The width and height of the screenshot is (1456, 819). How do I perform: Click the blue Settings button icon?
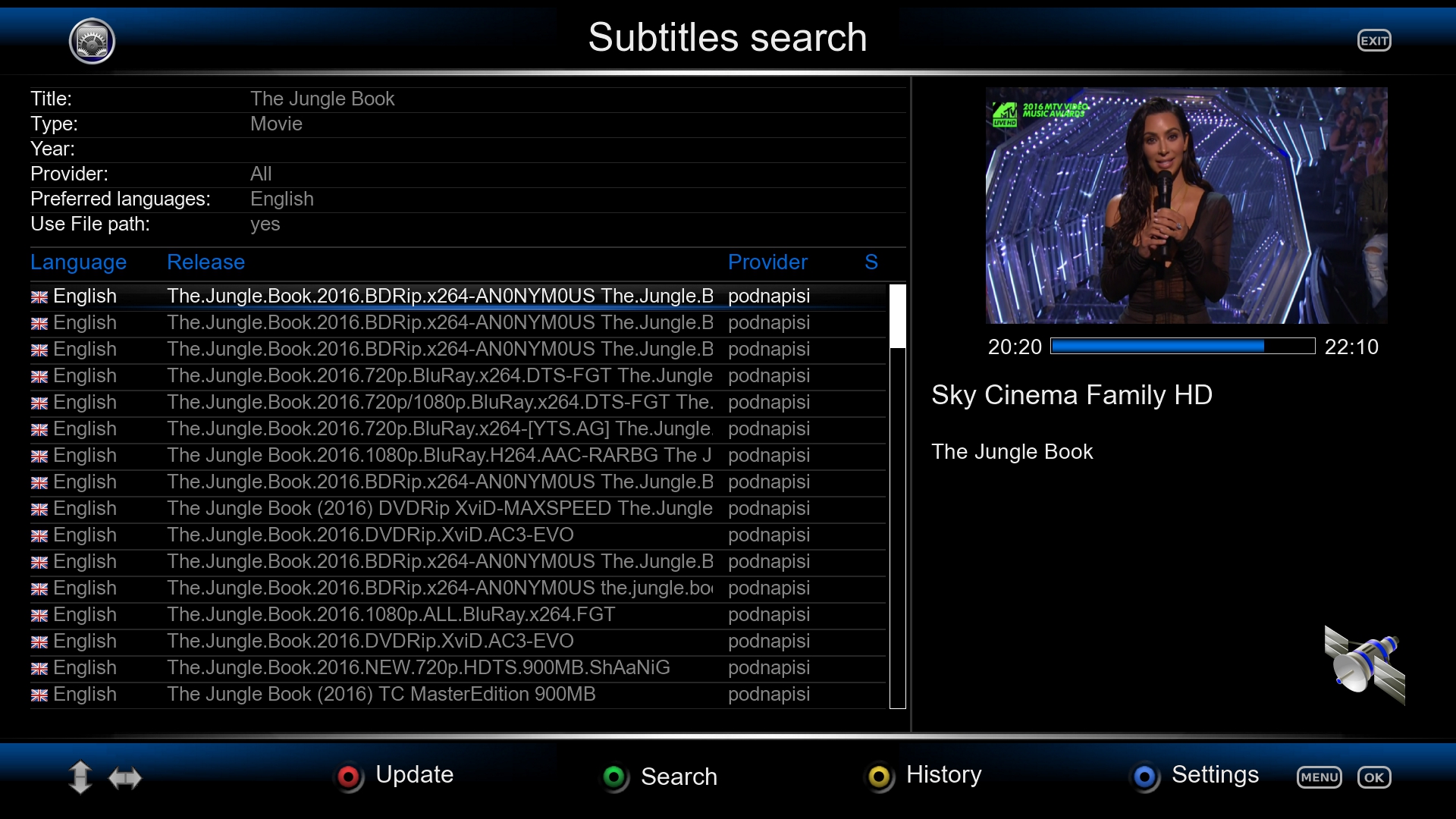coord(1144,777)
